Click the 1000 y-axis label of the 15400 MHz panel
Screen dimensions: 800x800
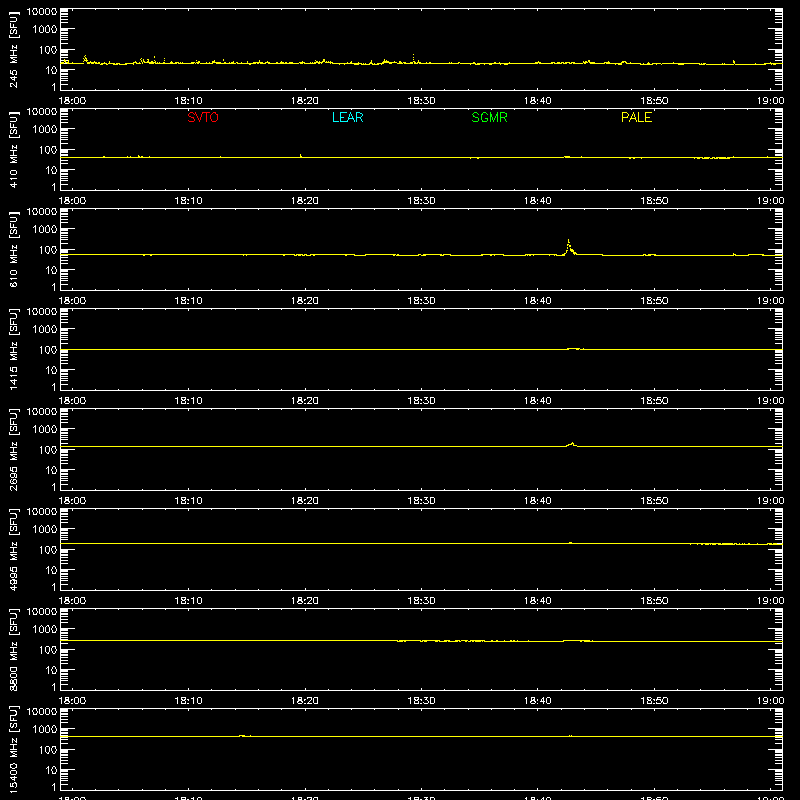point(45,730)
